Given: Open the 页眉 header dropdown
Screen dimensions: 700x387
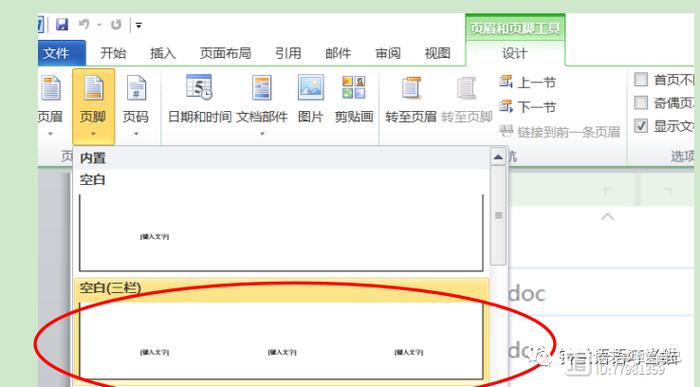Looking at the screenshot, I should click(x=50, y=106).
